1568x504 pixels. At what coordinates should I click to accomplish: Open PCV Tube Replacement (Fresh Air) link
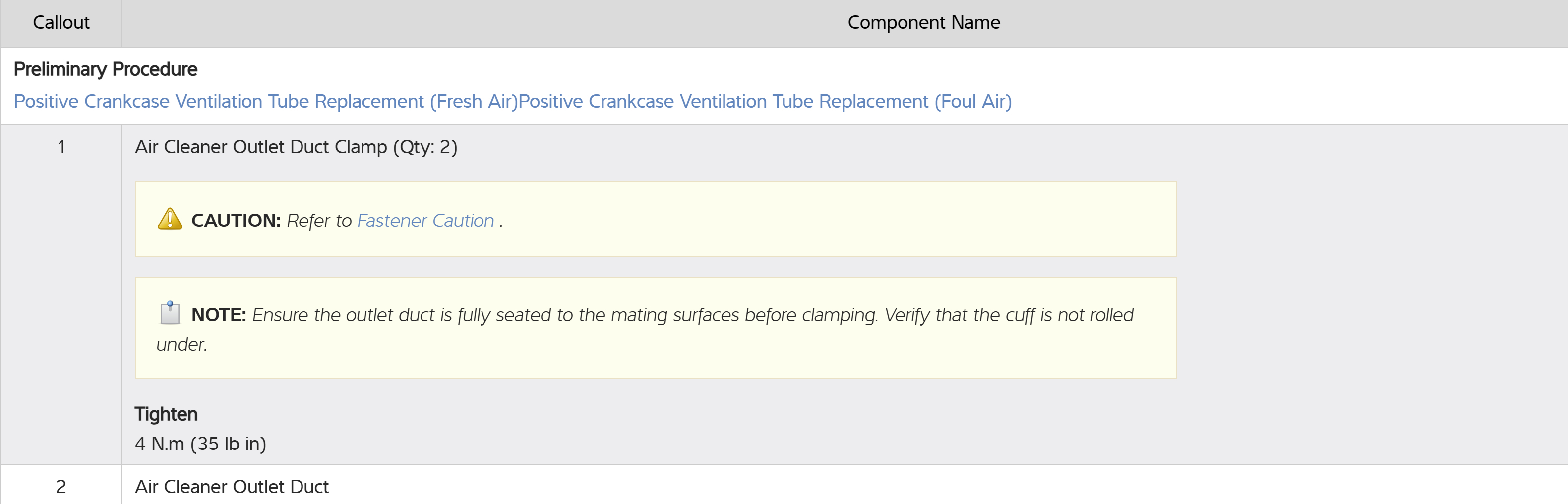click(265, 101)
